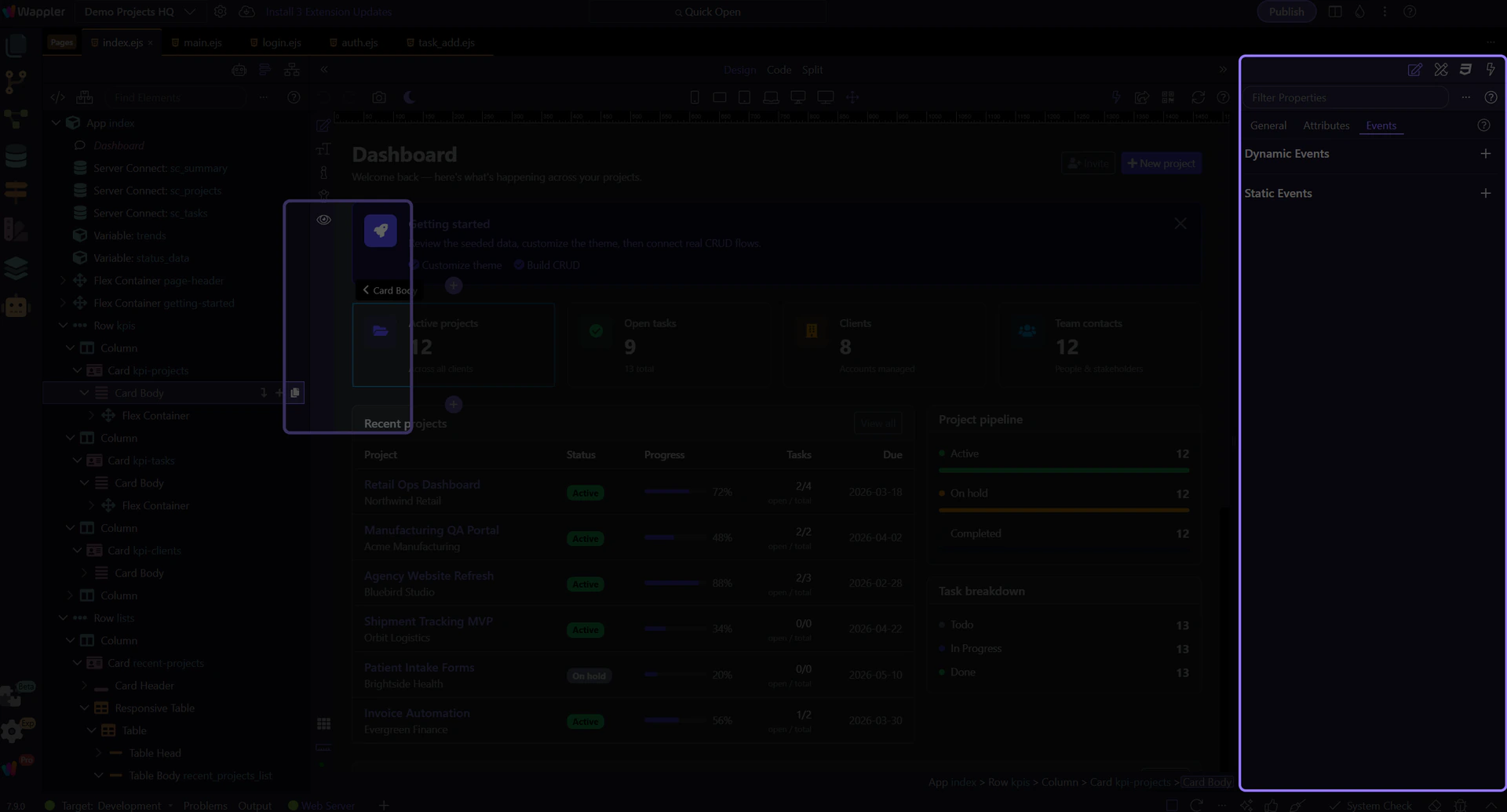Collapse the Row kpis tree node

[63, 326]
